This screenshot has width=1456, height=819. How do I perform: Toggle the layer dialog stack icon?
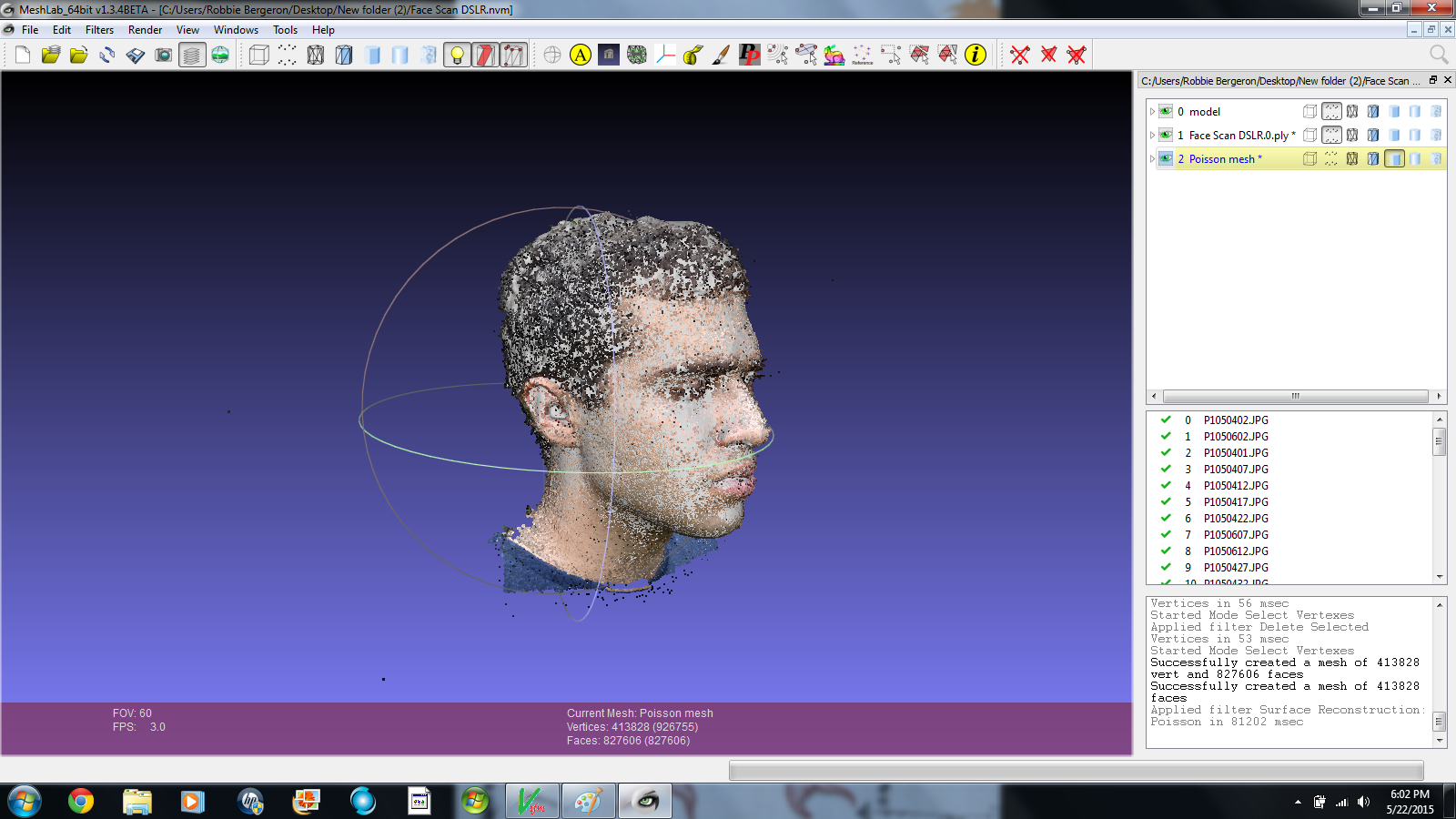[192, 56]
